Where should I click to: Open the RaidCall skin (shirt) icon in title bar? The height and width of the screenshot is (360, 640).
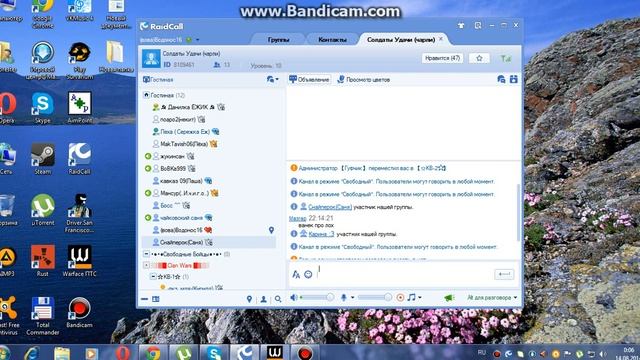(461, 26)
